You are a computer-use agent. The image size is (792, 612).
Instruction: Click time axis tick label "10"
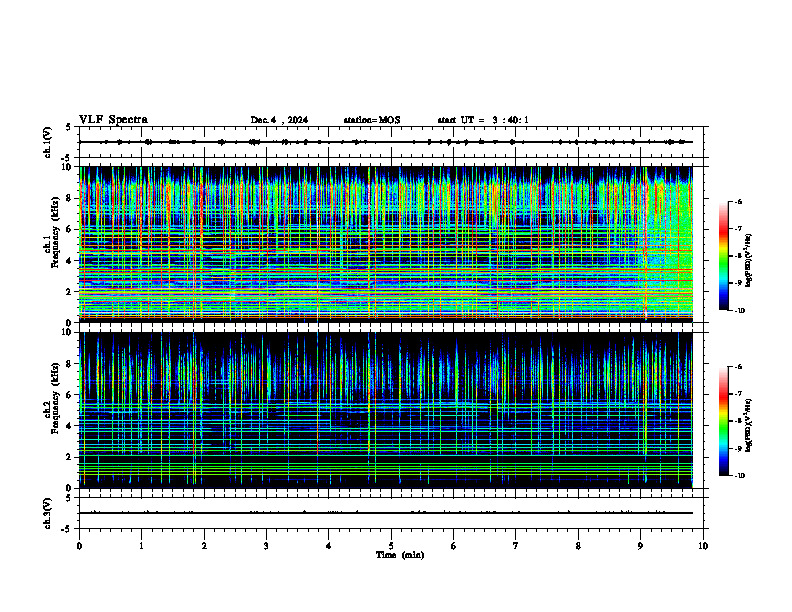703,546
